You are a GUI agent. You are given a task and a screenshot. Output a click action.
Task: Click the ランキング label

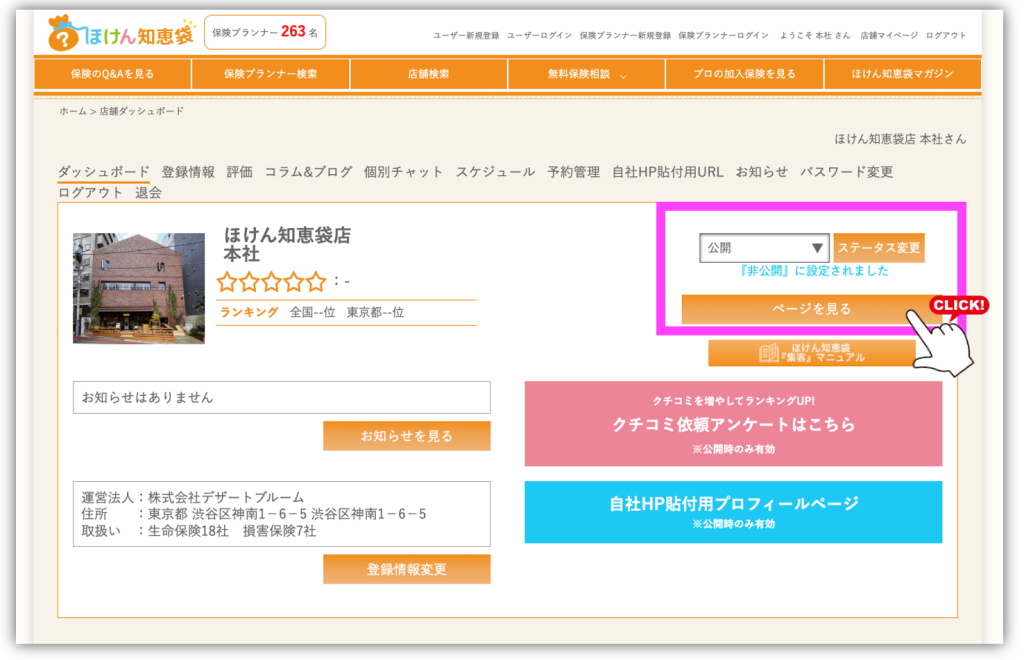pyautogui.click(x=249, y=312)
